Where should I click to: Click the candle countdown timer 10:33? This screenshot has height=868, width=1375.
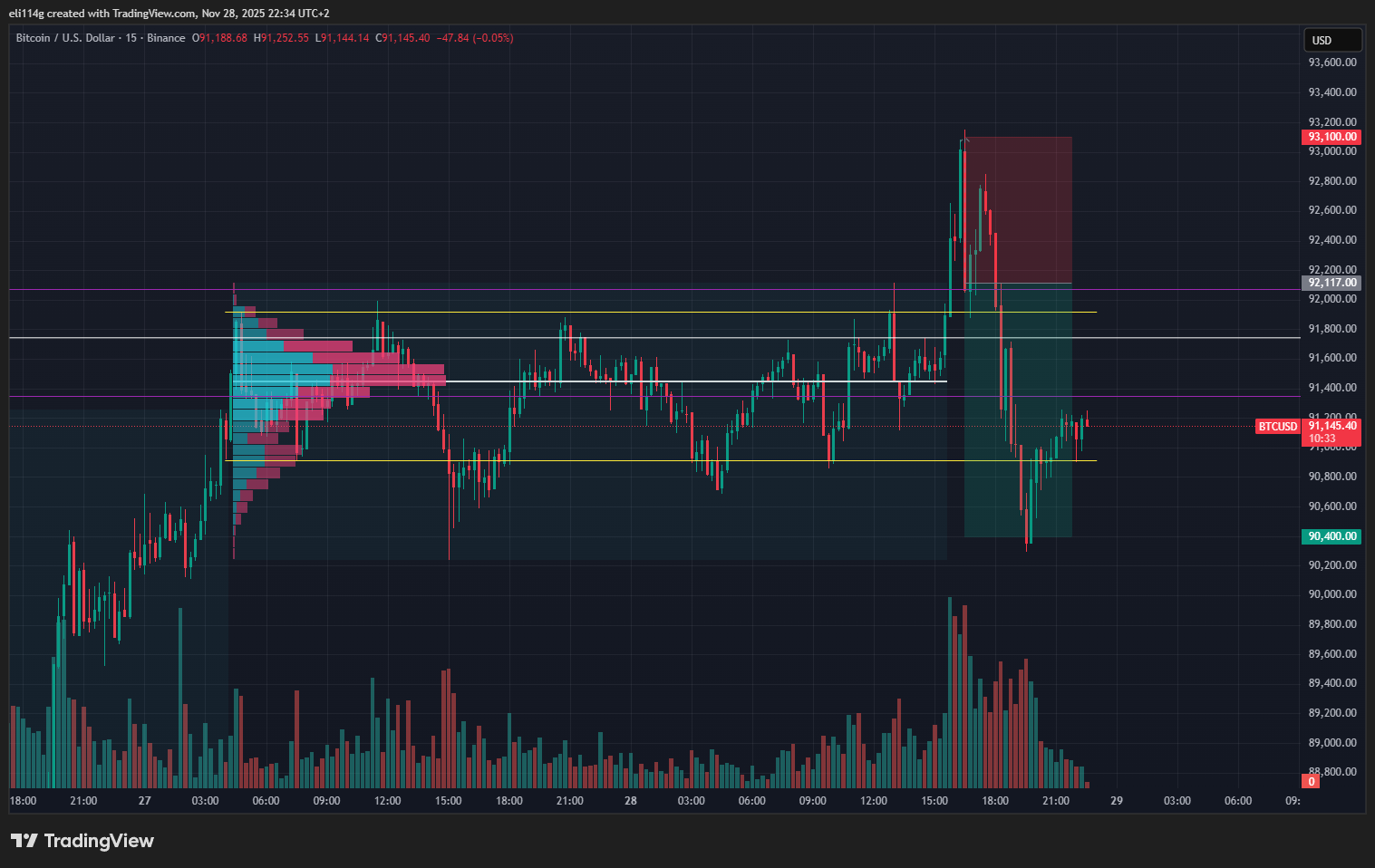[1322, 439]
